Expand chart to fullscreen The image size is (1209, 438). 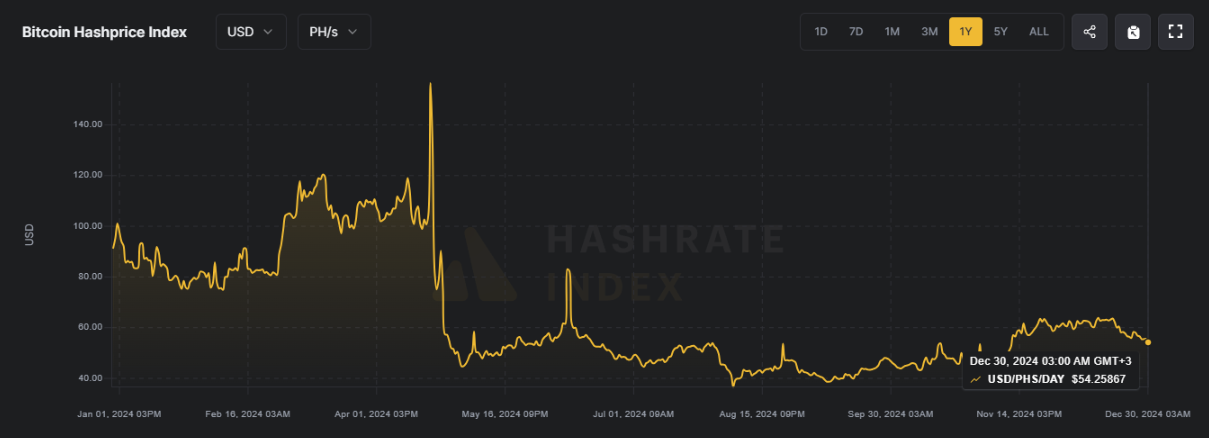[x=1176, y=32]
